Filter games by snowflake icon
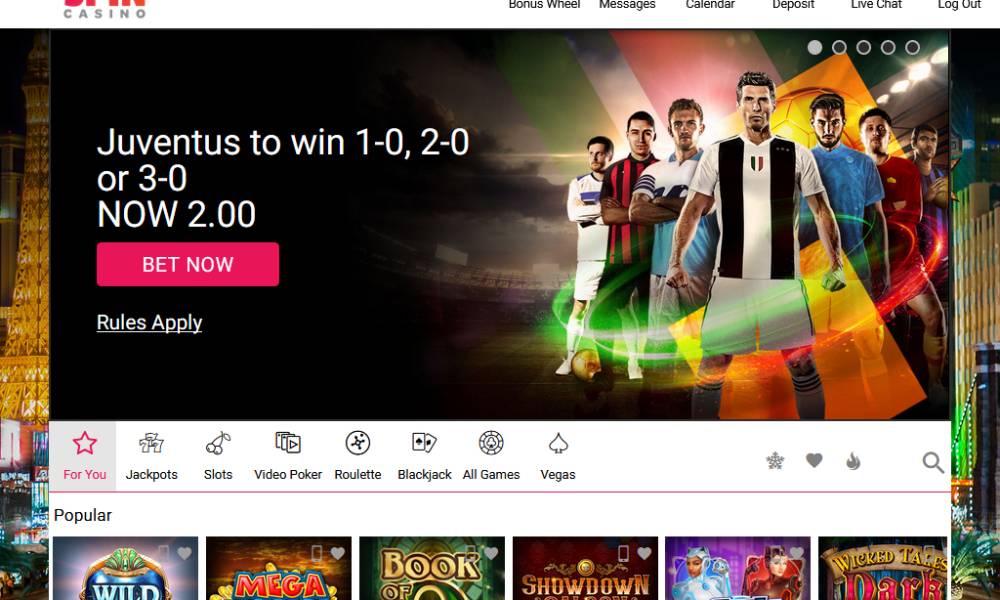Screen dimensions: 1000x600 [x=775, y=460]
